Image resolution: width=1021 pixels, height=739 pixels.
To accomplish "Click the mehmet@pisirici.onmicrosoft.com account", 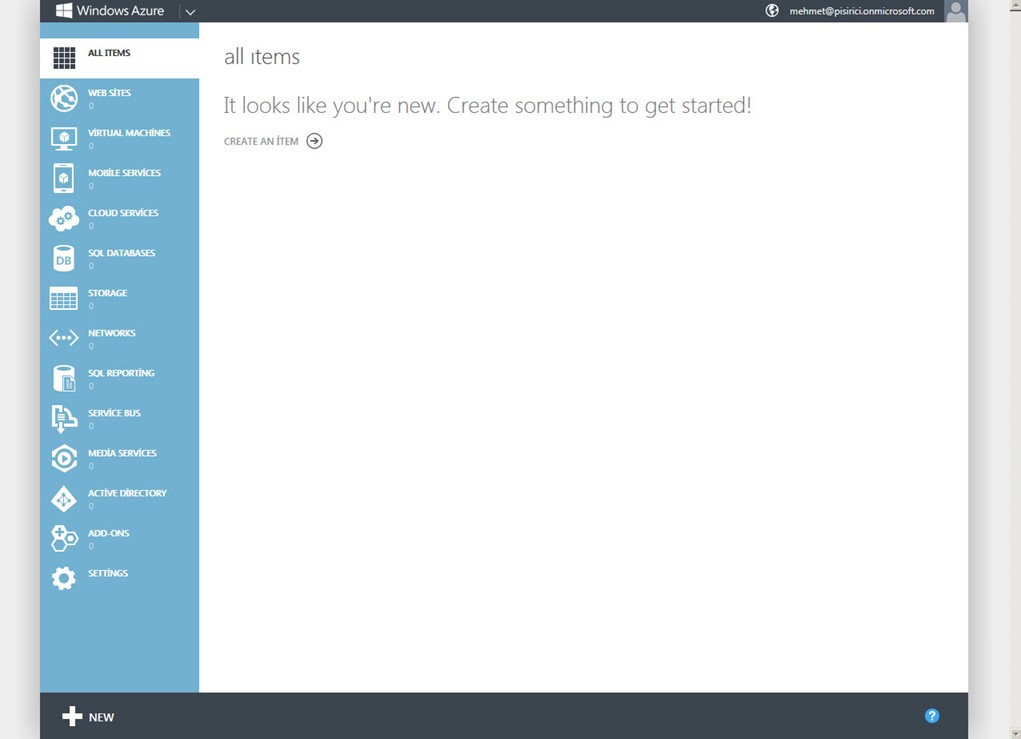I will click(861, 11).
